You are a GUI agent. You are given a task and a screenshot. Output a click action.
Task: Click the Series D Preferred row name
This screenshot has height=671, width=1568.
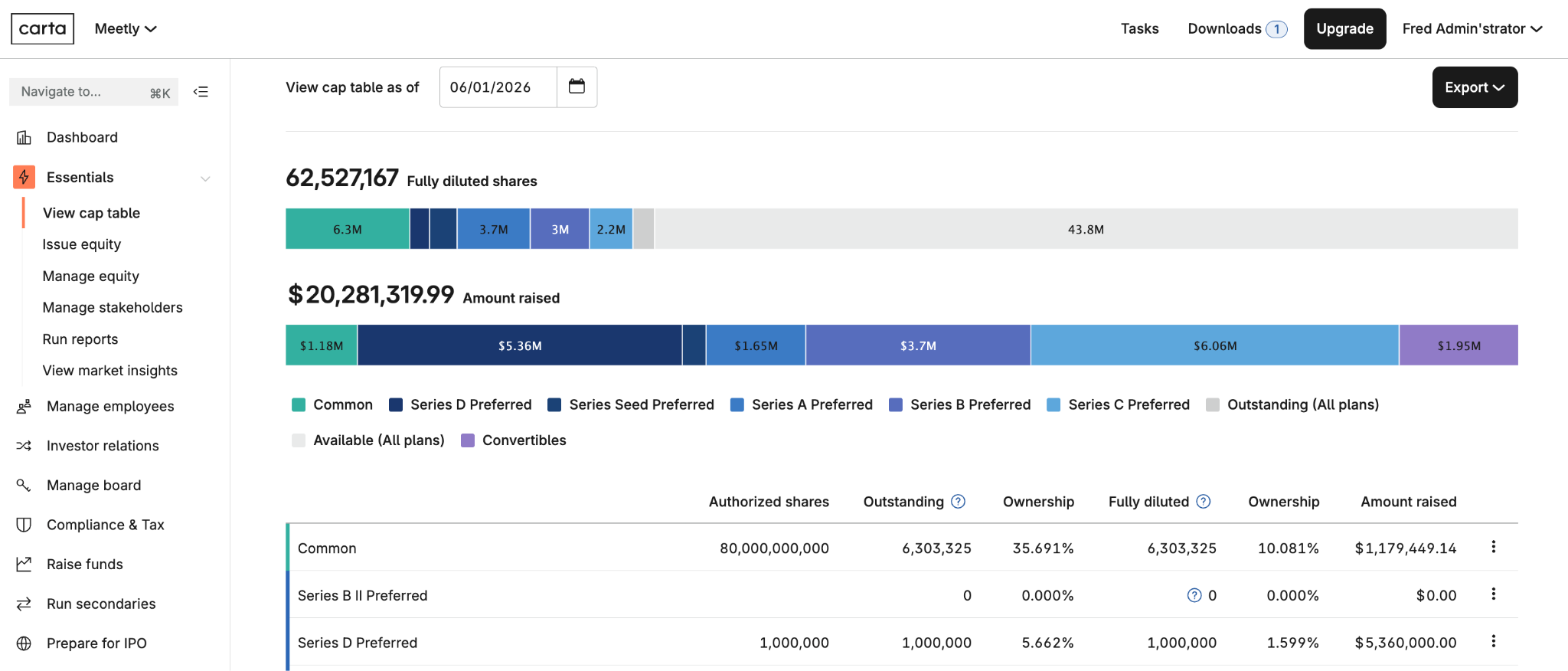(x=358, y=643)
